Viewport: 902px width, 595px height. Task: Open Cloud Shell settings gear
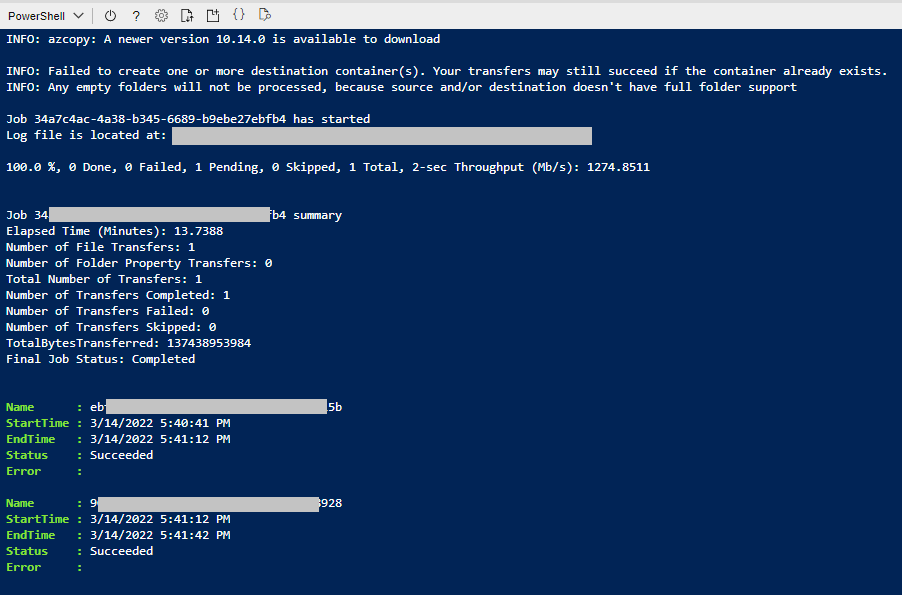[161, 15]
